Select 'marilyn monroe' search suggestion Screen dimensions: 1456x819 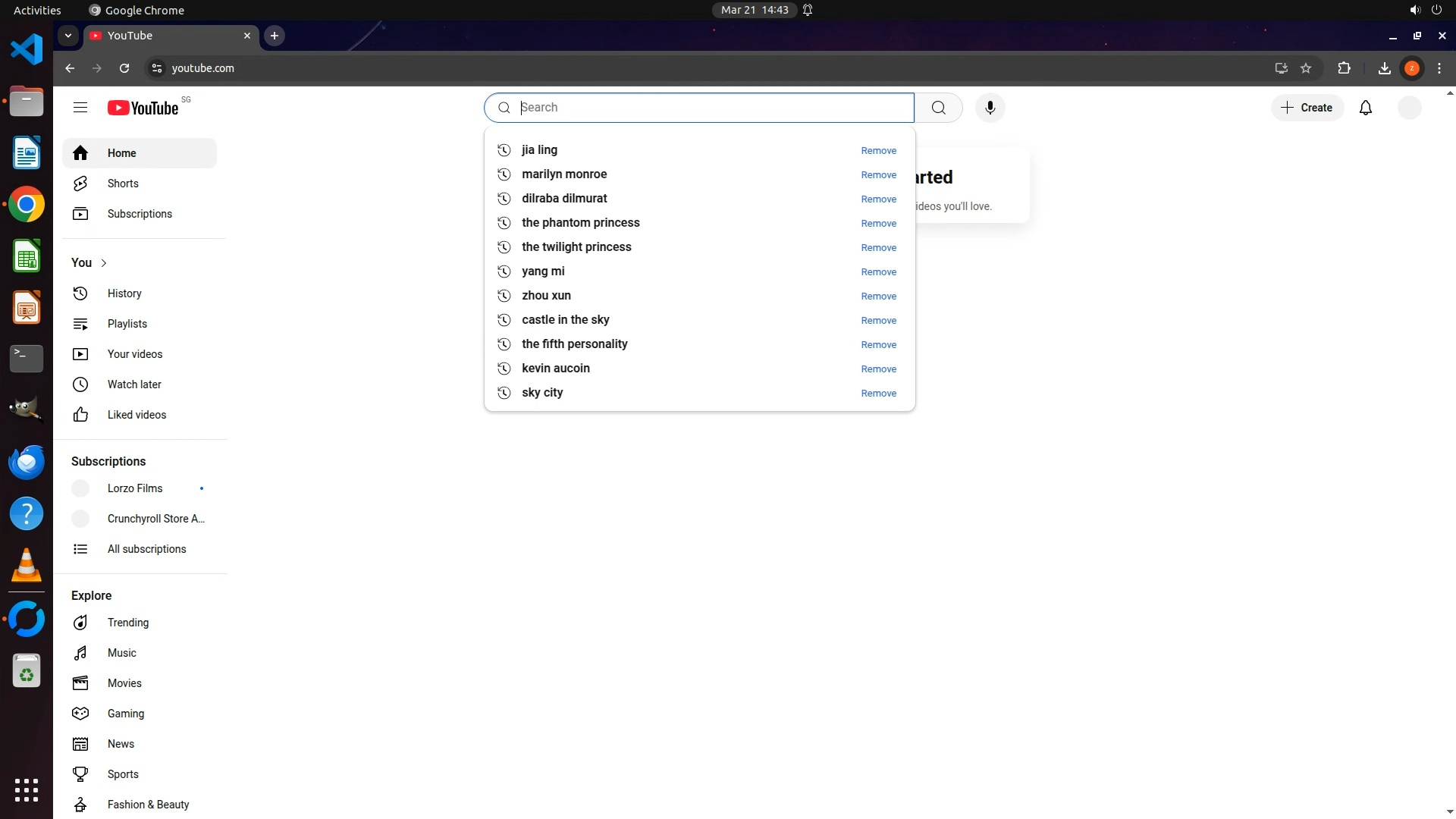point(564,174)
